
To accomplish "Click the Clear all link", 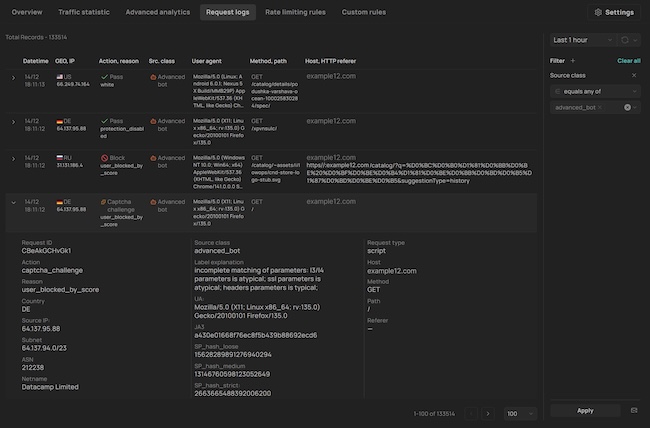I will tap(629, 60).
